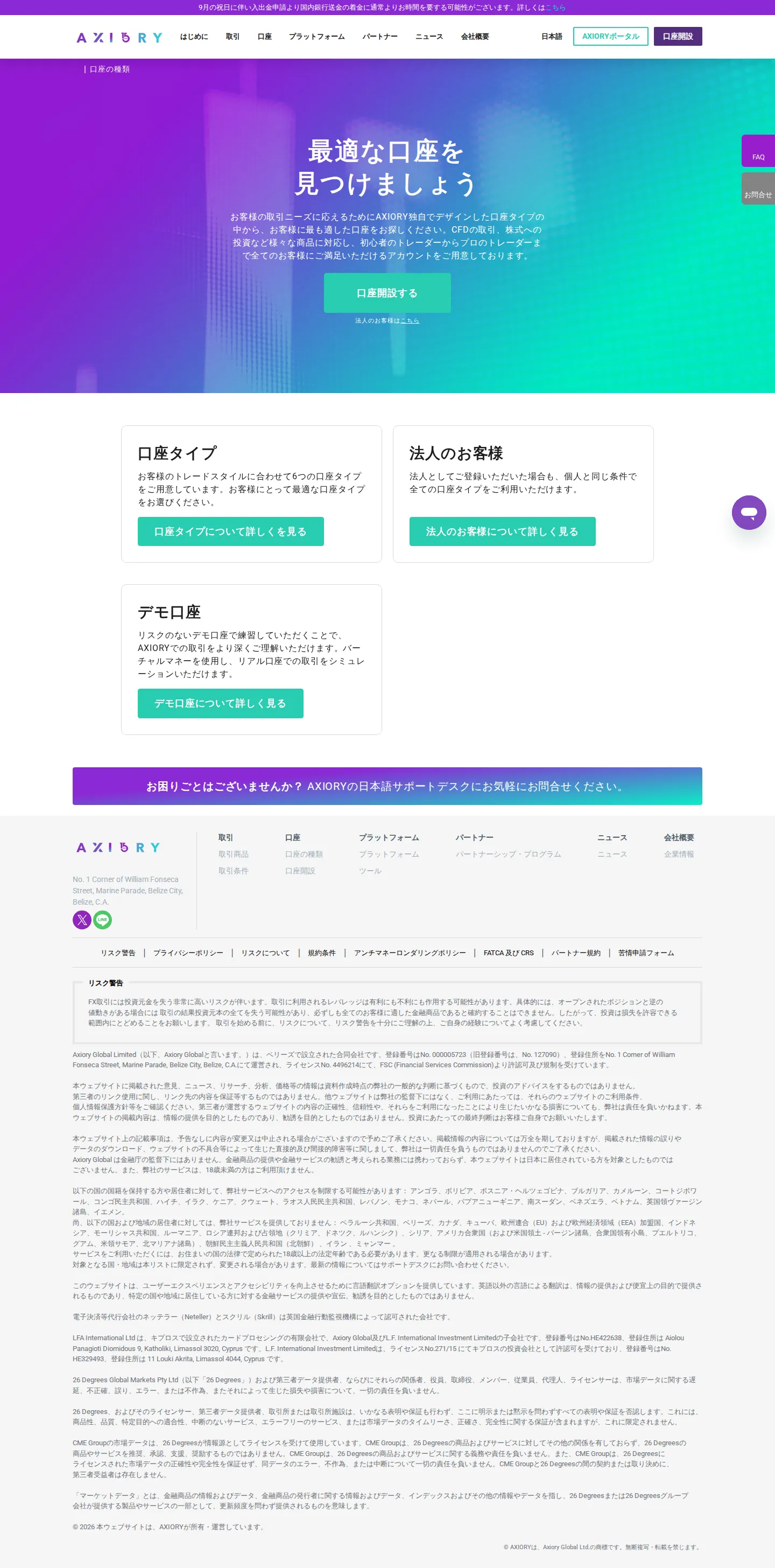Viewport: 775px width, 1568px height.
Task: Click the 口座開設 button in header
Action: (x=678, y=37)
